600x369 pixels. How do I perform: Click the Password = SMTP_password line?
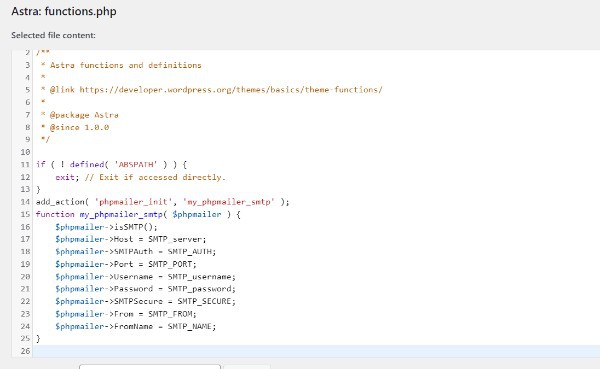point(145,289)
